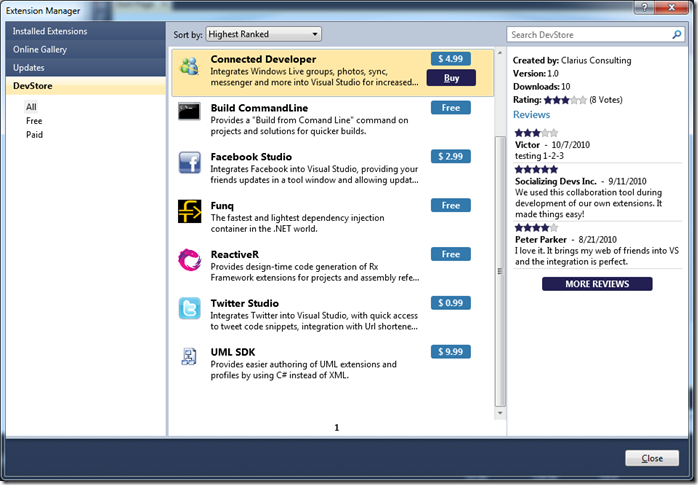Select the Funq title
698x485 pixels.
(x=222, y=206)
